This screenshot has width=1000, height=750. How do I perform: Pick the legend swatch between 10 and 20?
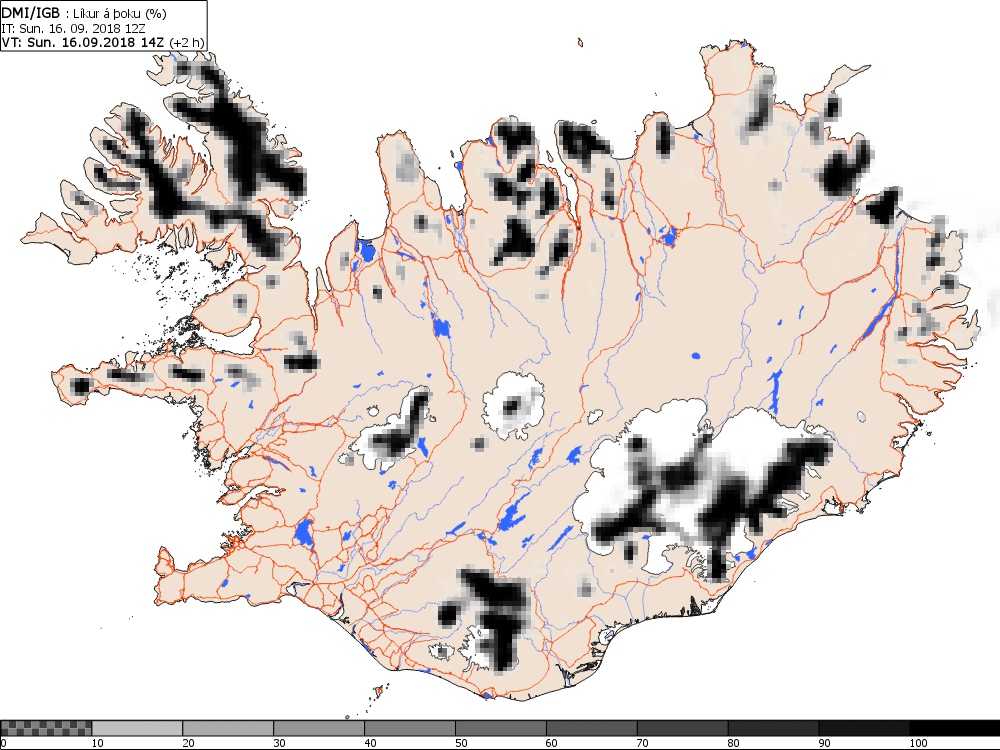pos(137,728)
